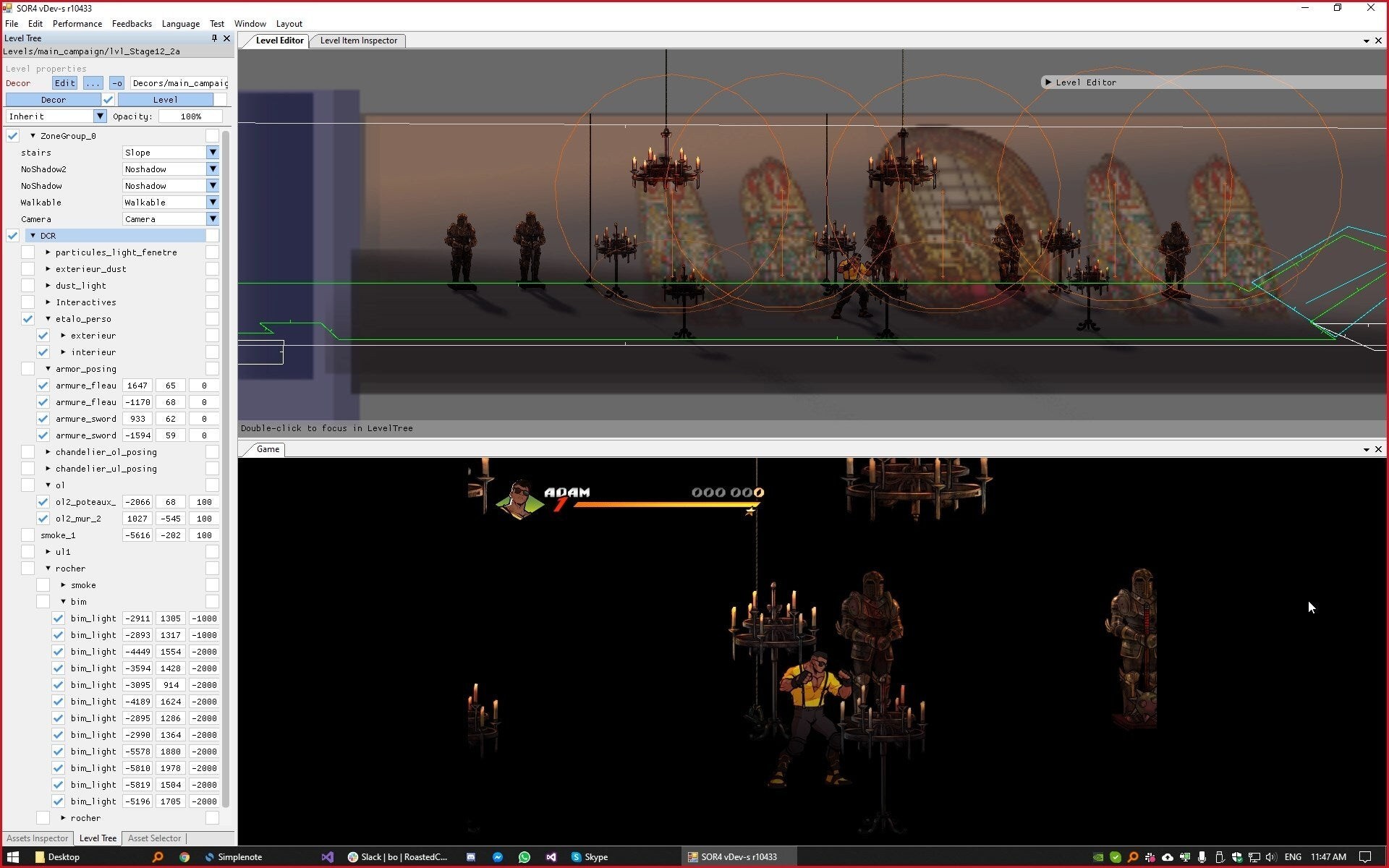Open Chrome from the taskbar

(184, 857)
